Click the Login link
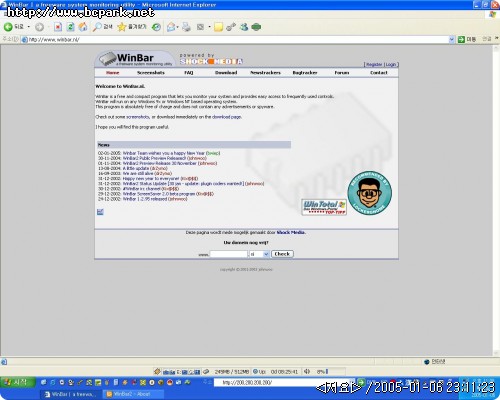This screenshot has width=500, height=400. point(391,64)
